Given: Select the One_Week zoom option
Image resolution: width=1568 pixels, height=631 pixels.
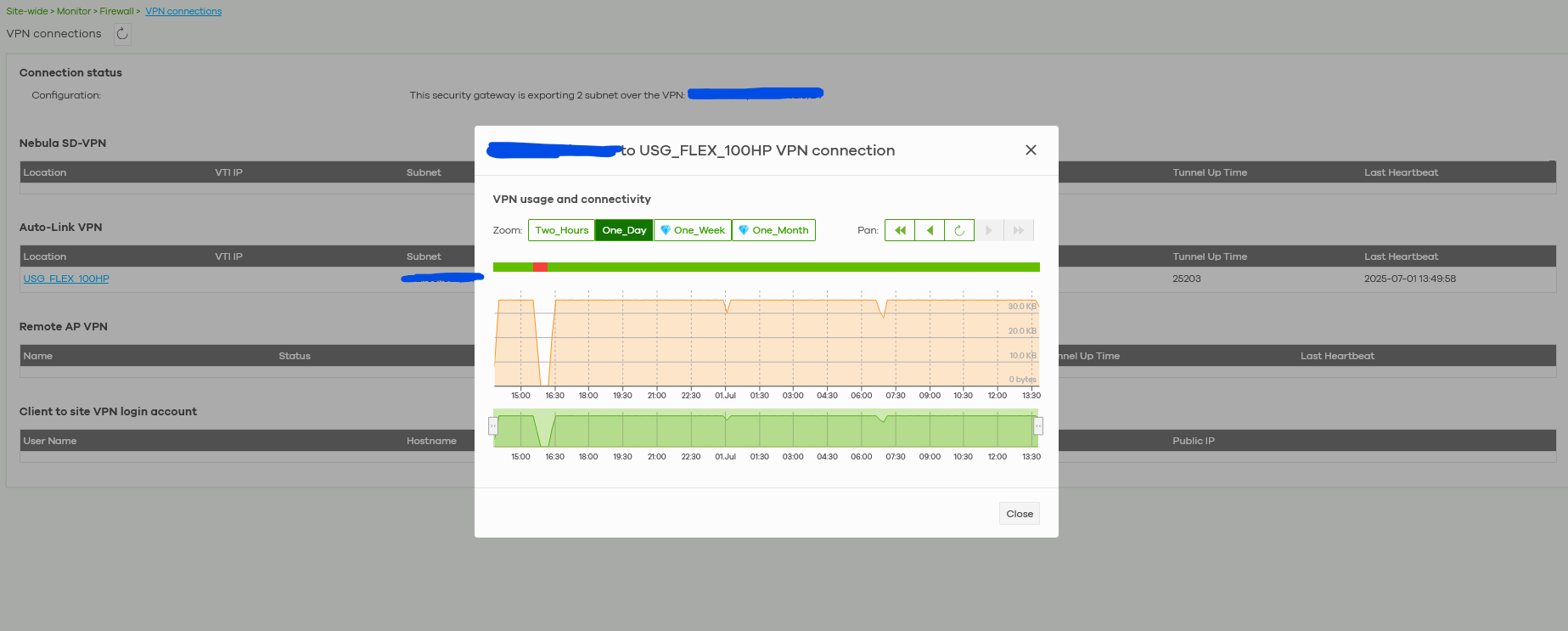Looking at the screenshot, I should point(693,230).
